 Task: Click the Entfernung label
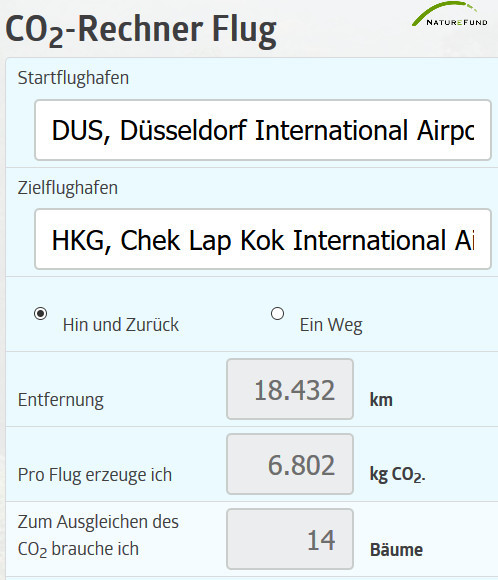click(61, 400)
